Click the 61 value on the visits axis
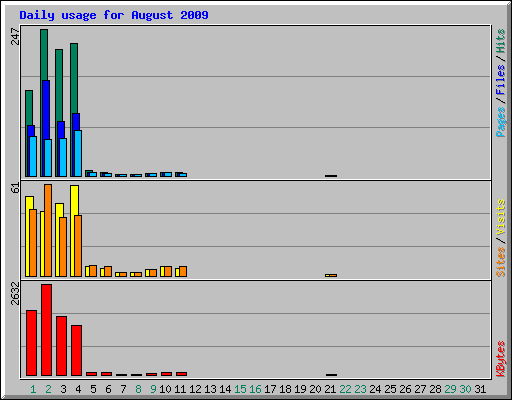The height and width of the screenshot is (400, 512). [x=15, y=188]
